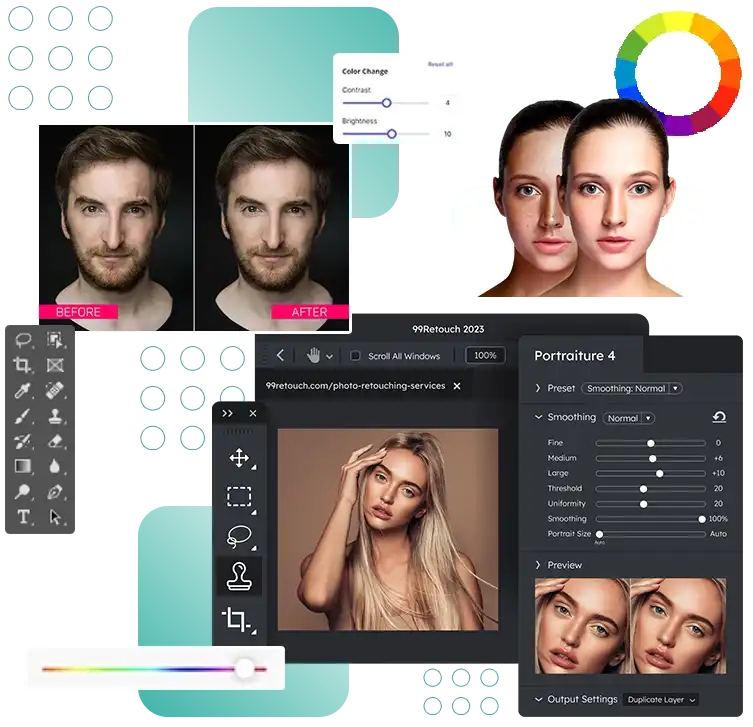Choose the Brush tool
Image resolution: width=753 pixels, height=727 pixels.
(x=23, y=416)
